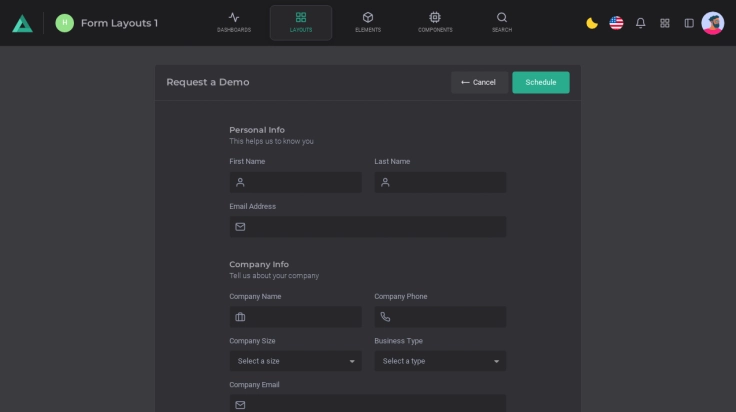This screenshot has width=736, height=412.
Task: Click the green Schedule button
Action: [541, 82]
